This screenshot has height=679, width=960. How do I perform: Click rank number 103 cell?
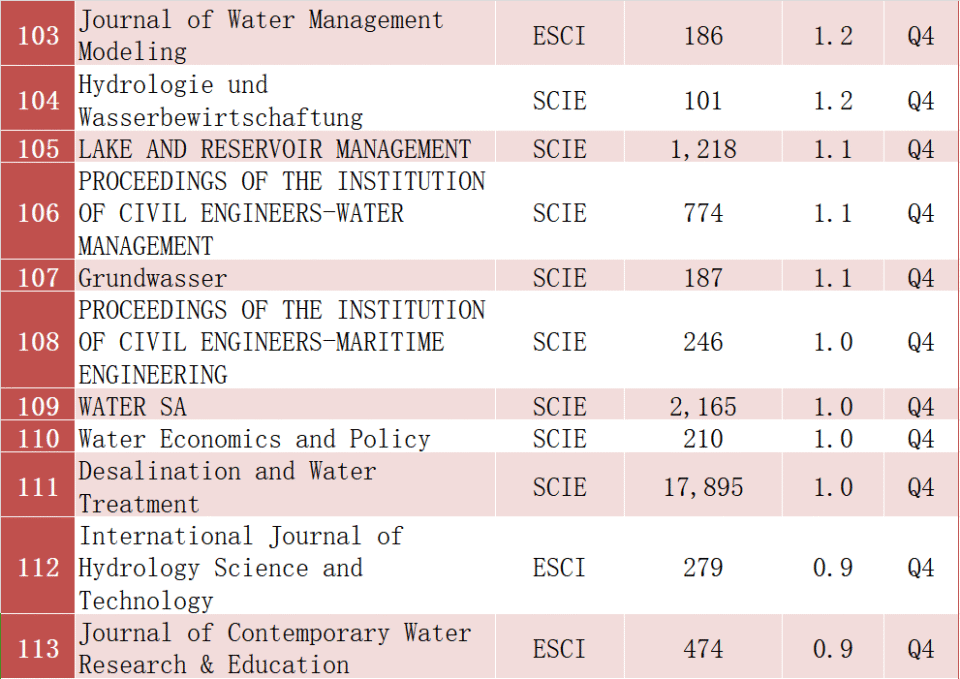click(38, 36)
